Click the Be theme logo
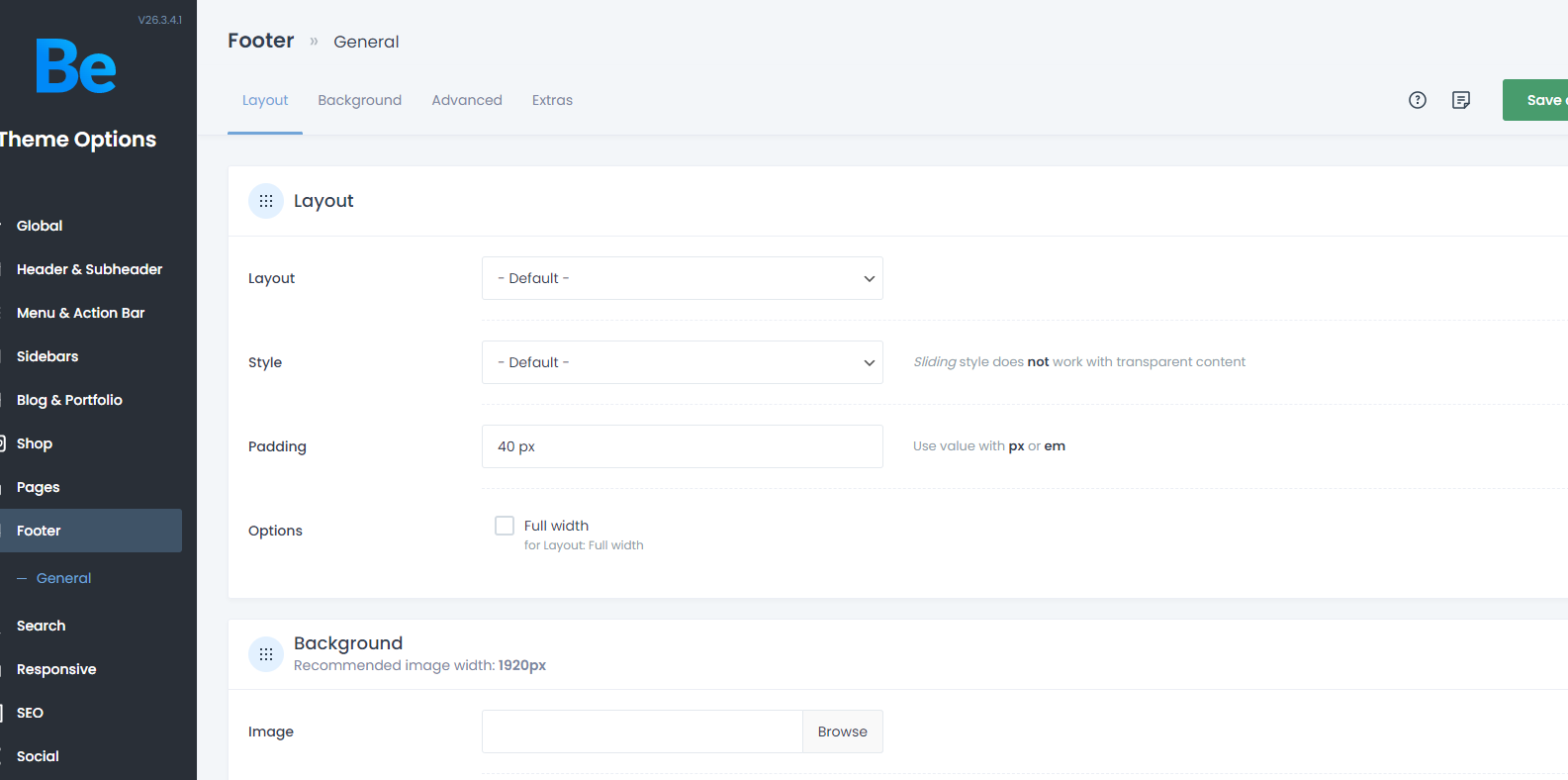Screen dimensions: 1568x780 76,66
